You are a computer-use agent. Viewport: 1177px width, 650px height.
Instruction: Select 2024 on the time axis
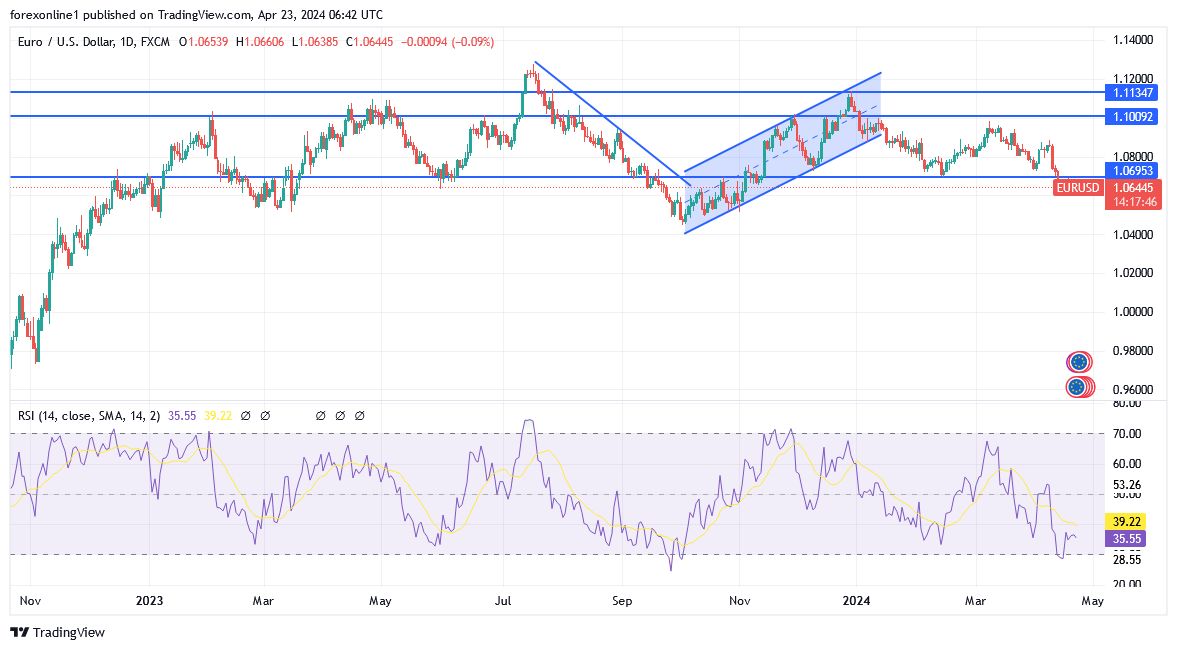[857, 601]
